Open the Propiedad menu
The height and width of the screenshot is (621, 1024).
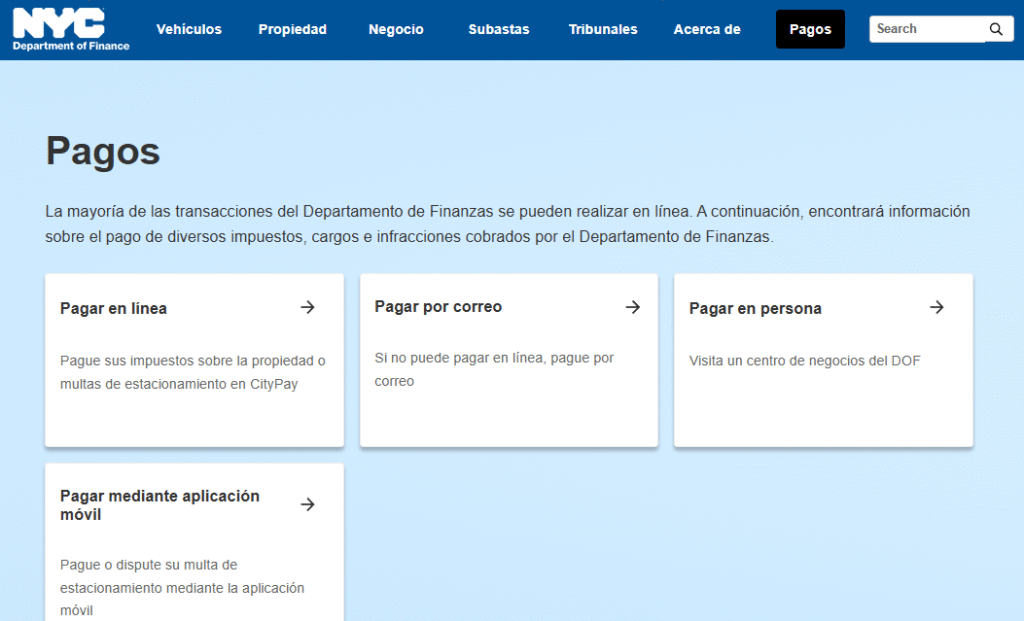tap(292, 29)
